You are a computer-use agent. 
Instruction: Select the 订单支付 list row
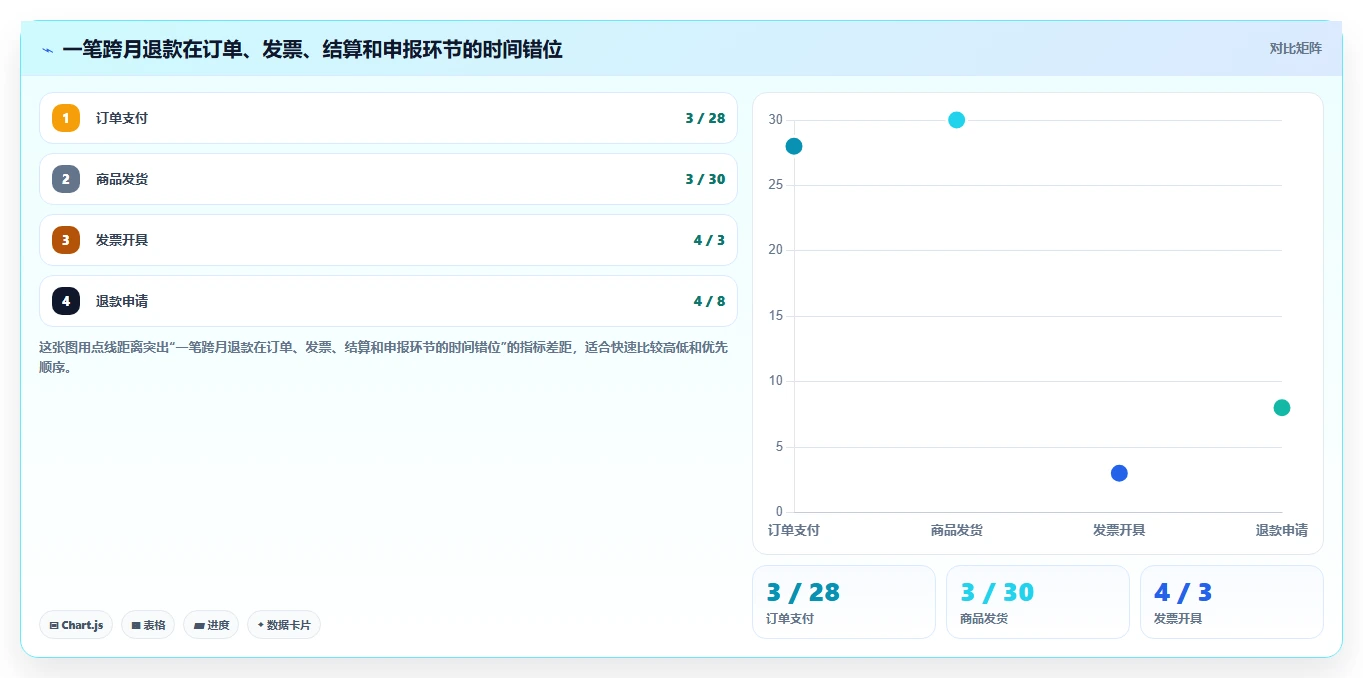pyautogui.click(x=388, y=118)
